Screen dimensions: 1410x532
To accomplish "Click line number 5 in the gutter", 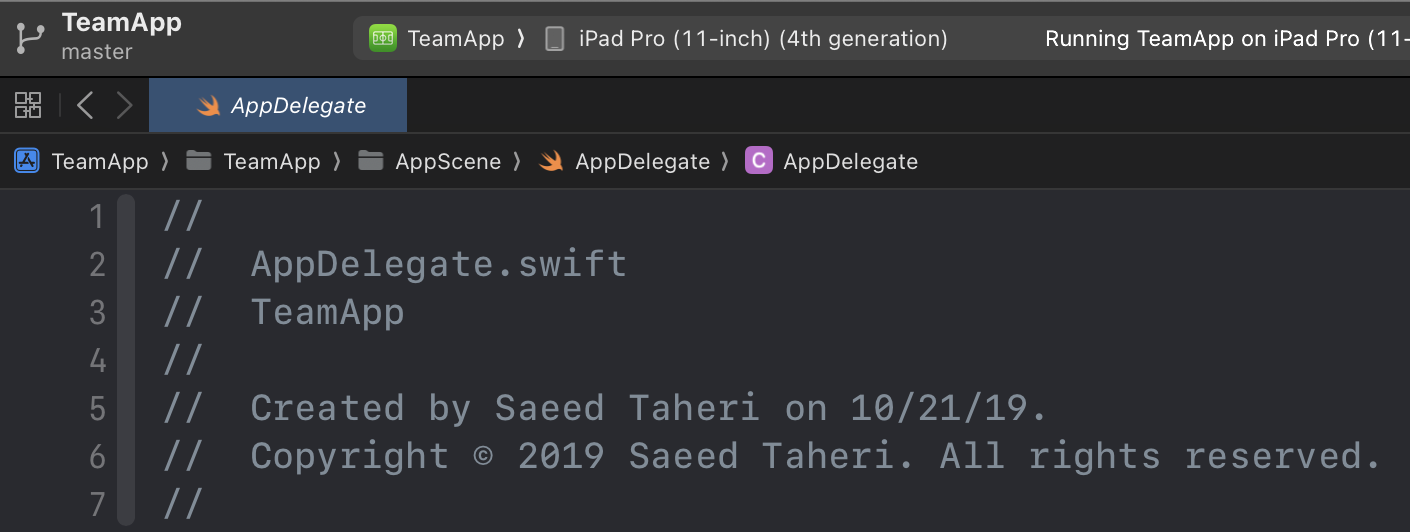I will [x=97, y=408].
